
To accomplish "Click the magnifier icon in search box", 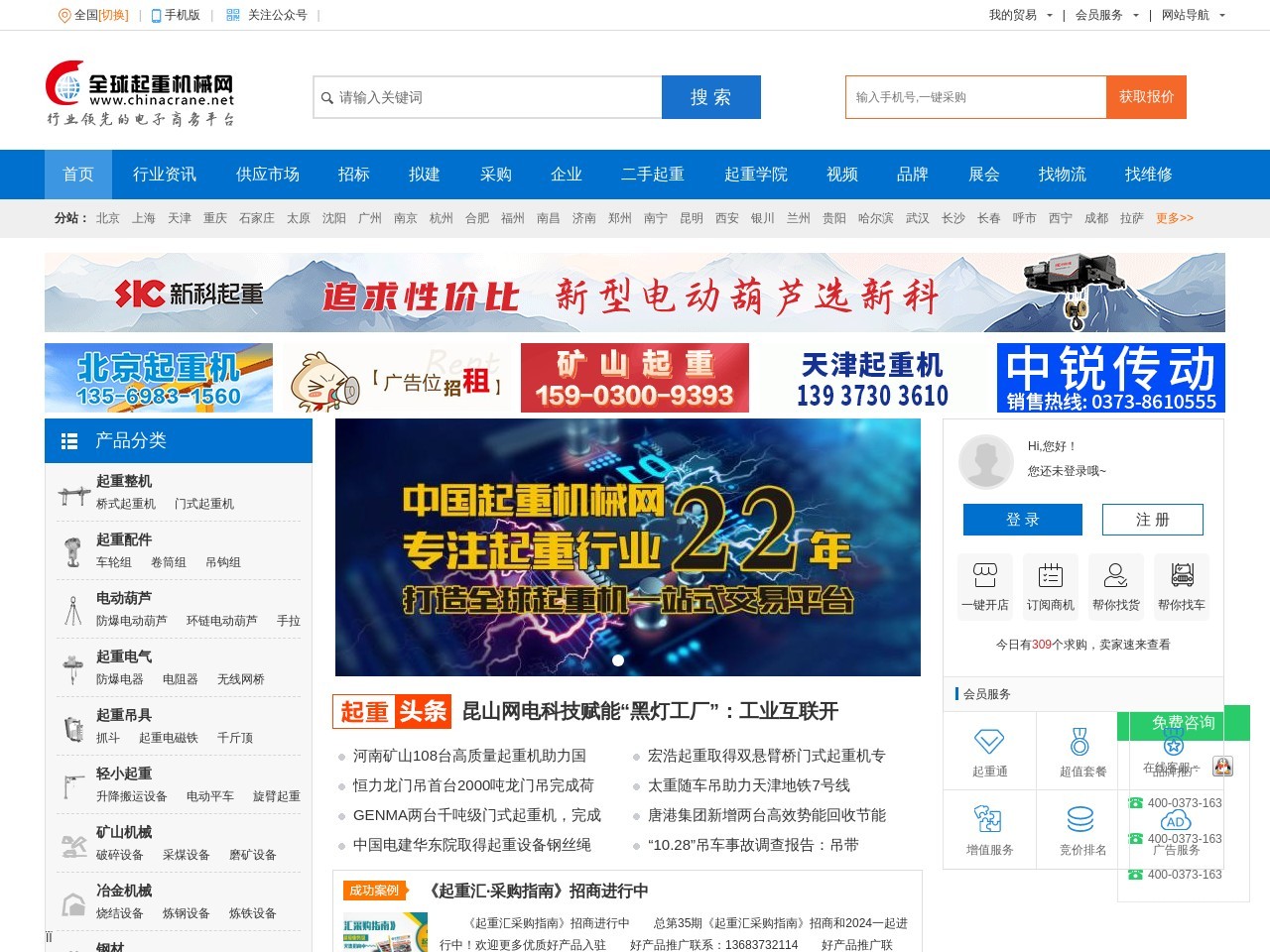I will click(327, 97).
